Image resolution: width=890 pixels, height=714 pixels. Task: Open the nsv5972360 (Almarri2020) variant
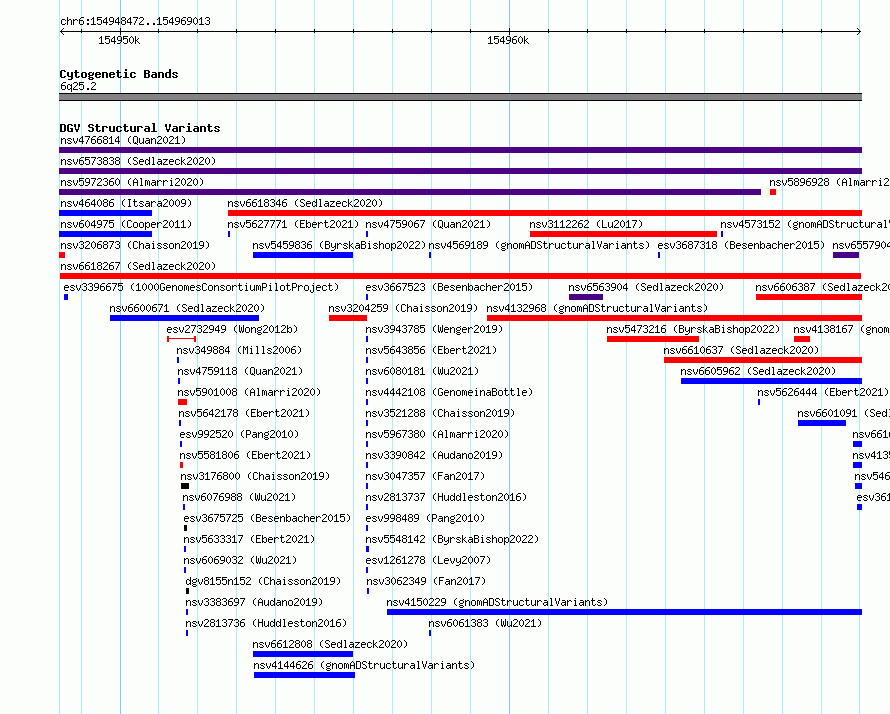click(x=132, y=182)
